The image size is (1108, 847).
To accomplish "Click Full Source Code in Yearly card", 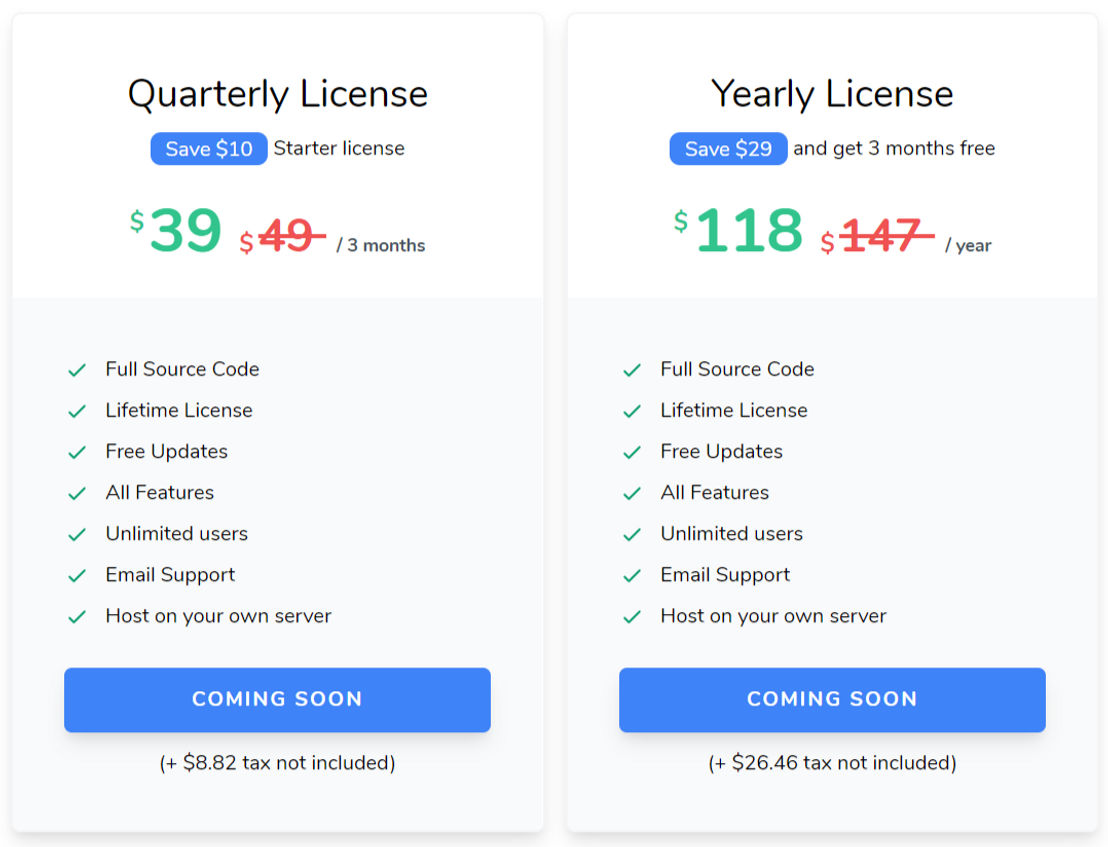I will [x=737, y=369].
